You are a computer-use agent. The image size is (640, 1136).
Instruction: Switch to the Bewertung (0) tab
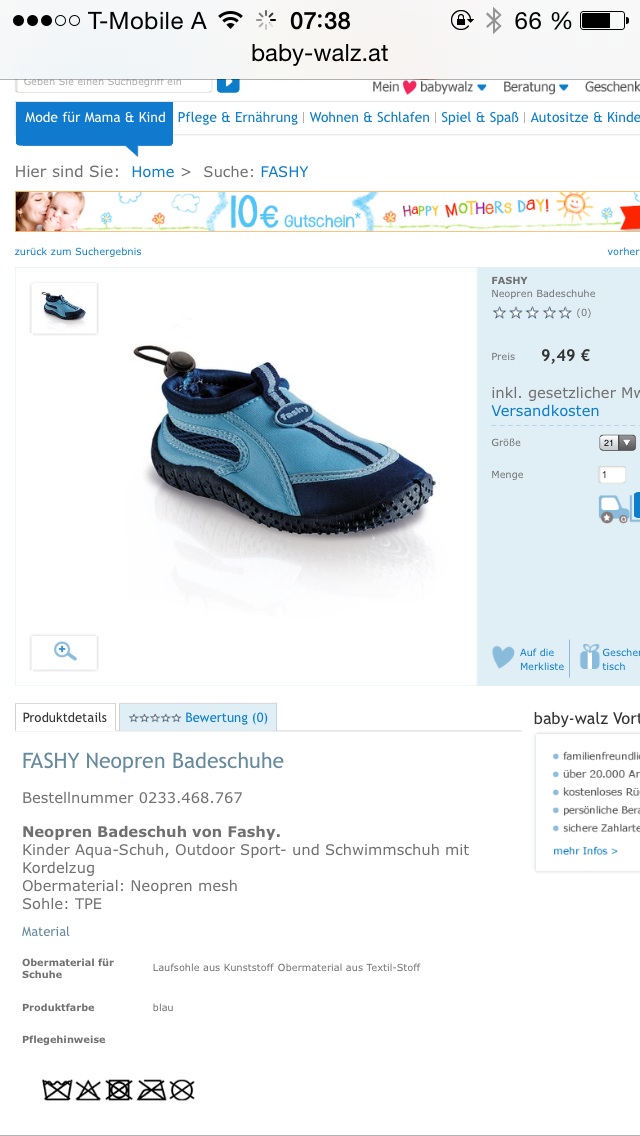click(x=198, y=717)
